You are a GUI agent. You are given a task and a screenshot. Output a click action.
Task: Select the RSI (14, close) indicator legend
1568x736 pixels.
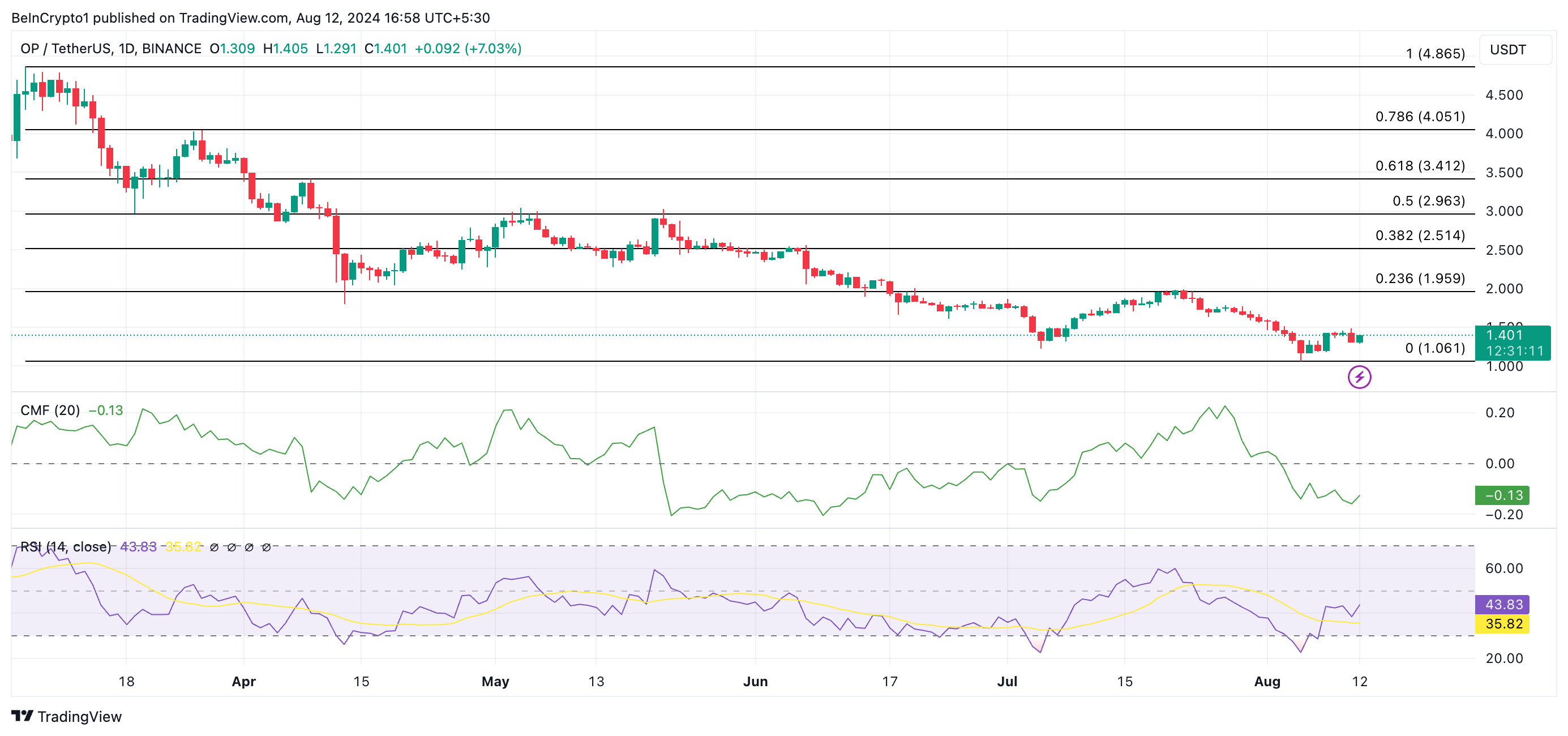click(x=66, y=547)
